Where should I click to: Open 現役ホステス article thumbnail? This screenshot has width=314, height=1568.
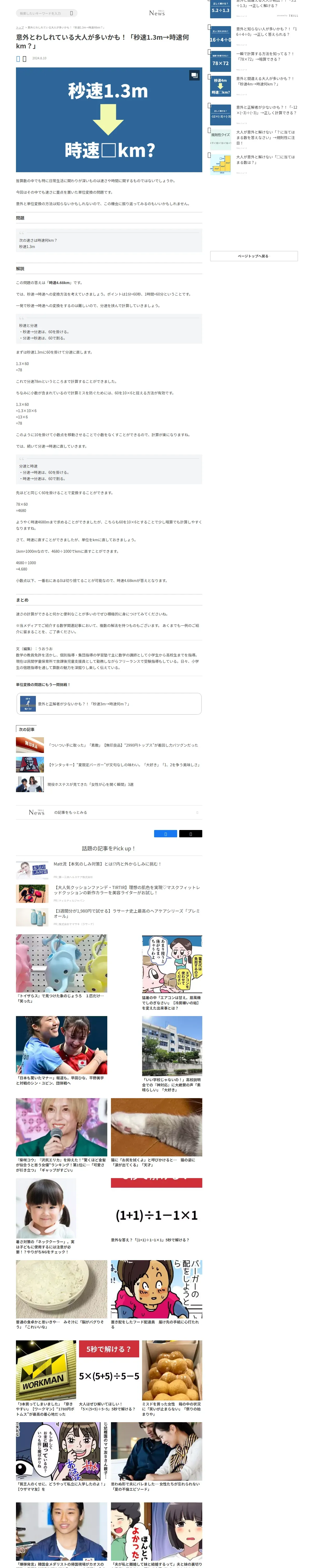[30, 784]
